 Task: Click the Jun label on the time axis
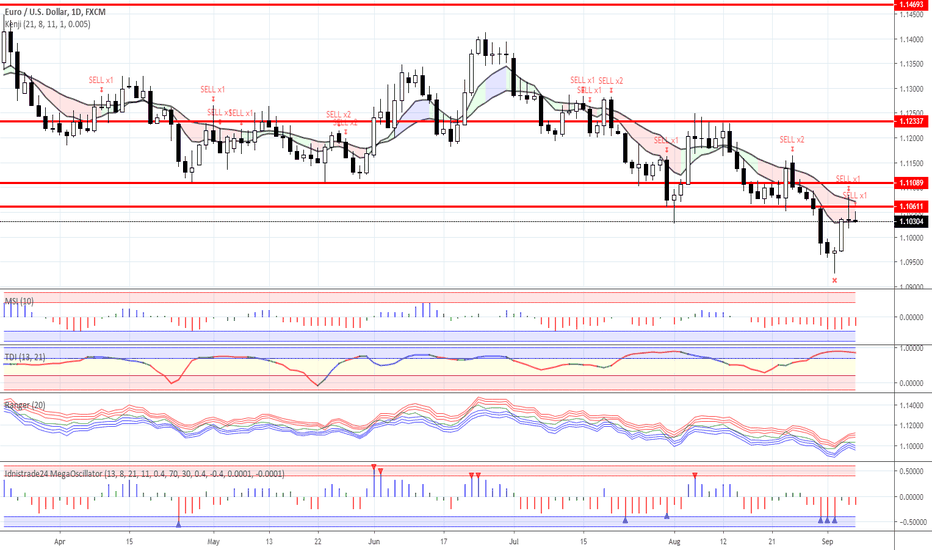point(374,542)
